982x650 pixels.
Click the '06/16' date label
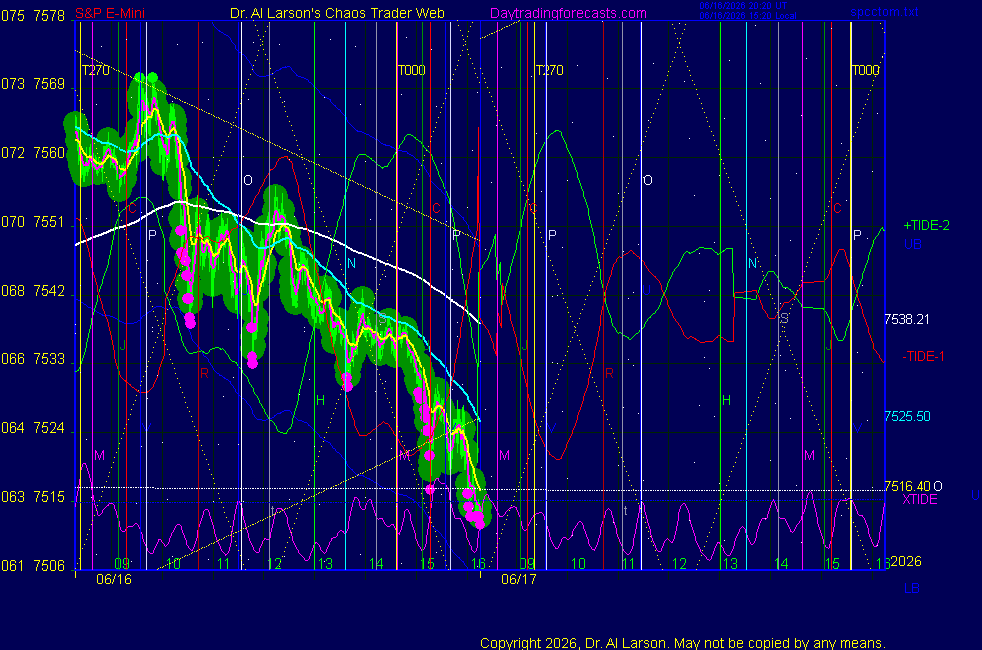(x=114, y=579)
